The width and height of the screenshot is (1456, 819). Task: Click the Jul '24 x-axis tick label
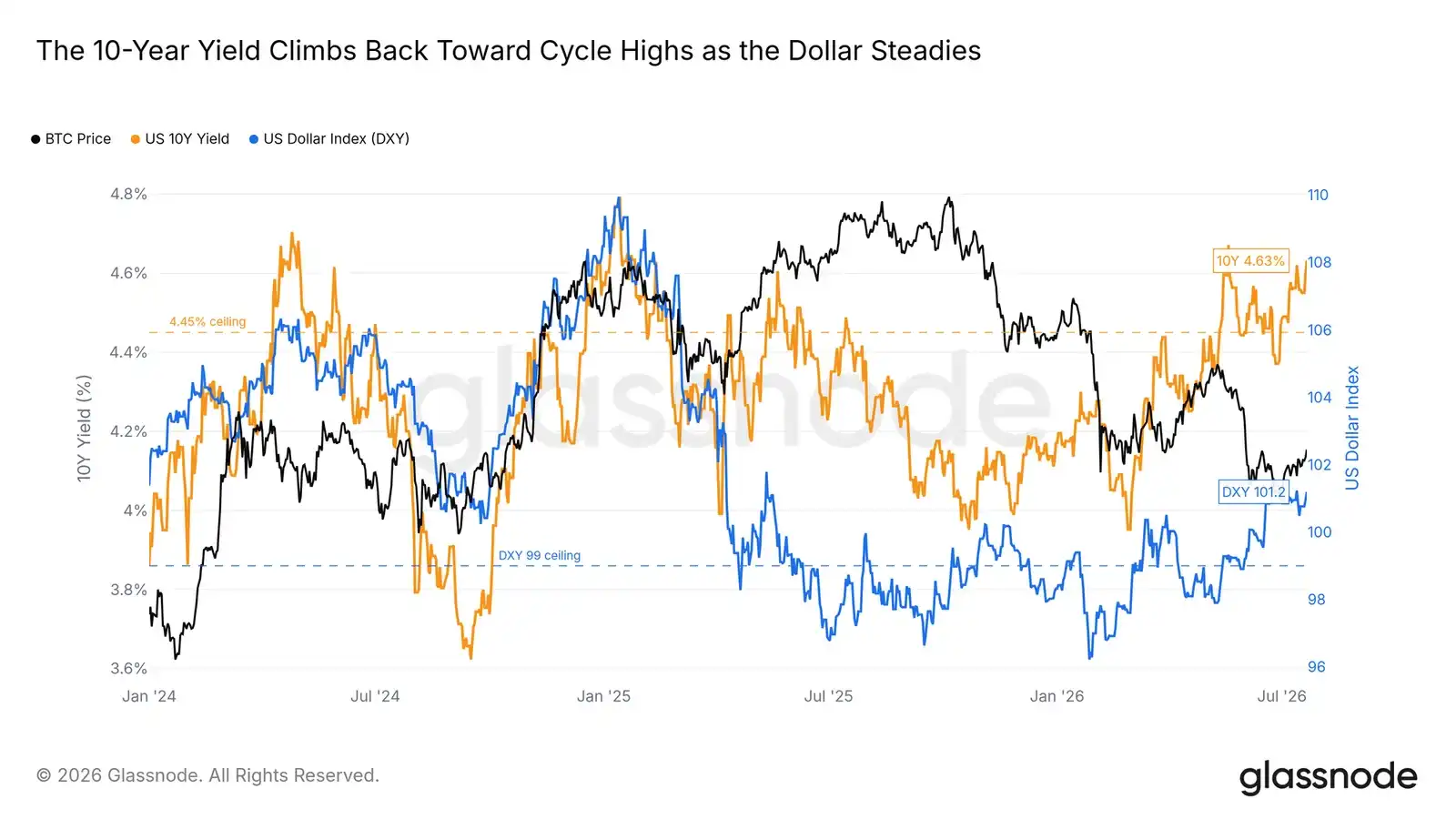[x=375, y=696]
